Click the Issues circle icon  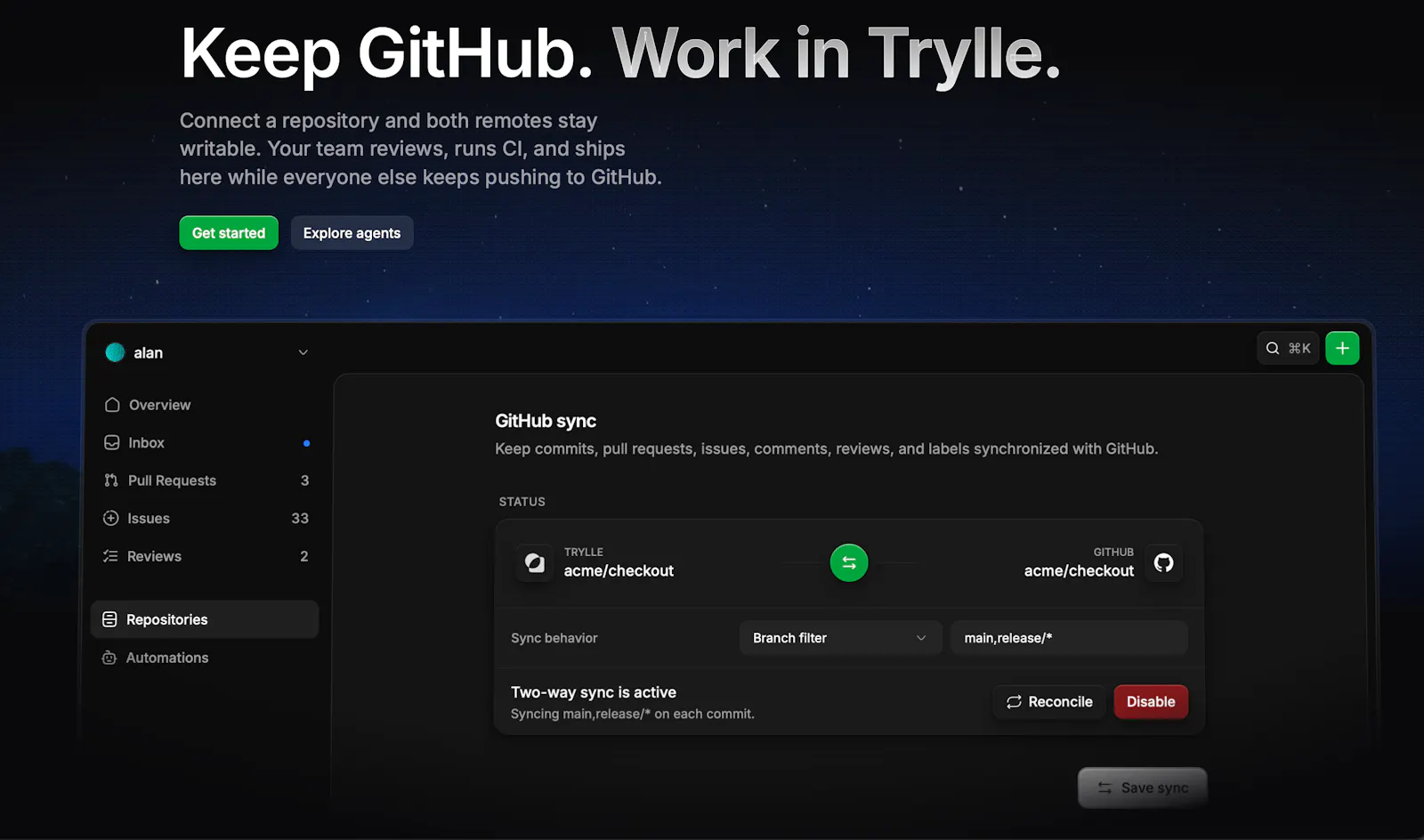110,518
